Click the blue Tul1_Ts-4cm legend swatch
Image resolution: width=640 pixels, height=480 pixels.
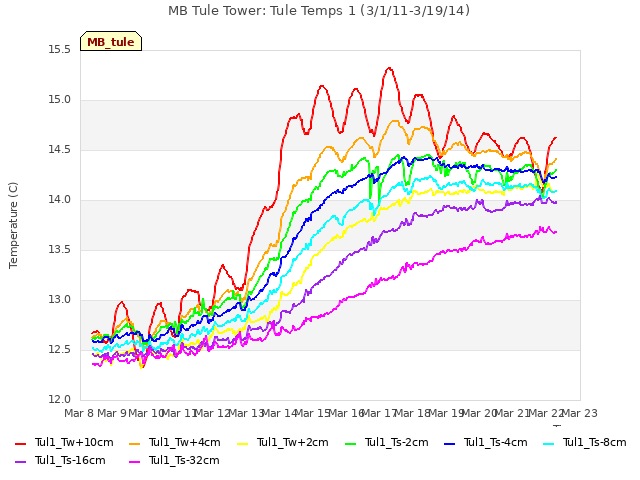point(449,443)
